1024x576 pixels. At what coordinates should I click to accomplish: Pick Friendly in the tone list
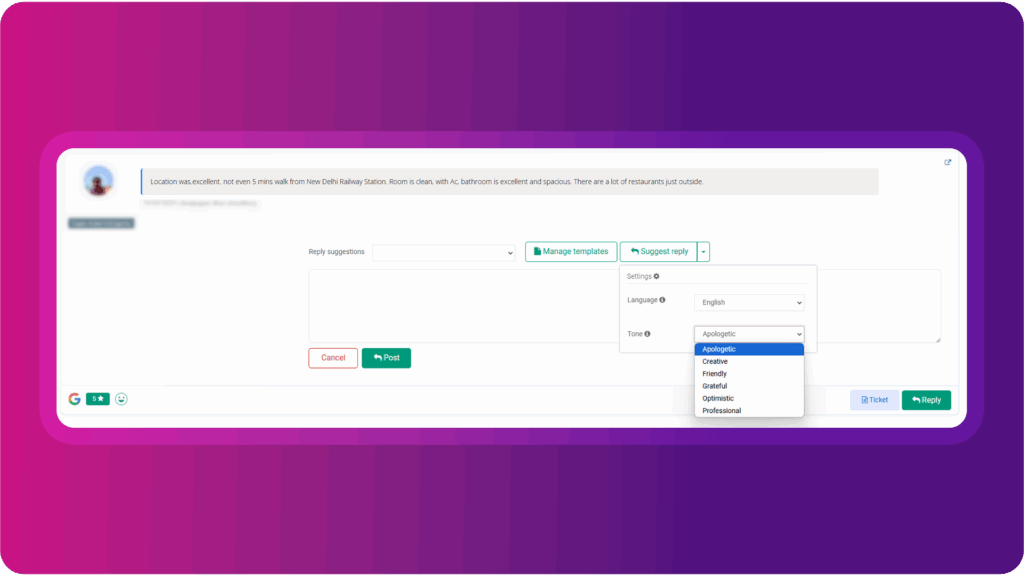coord(749,374)
